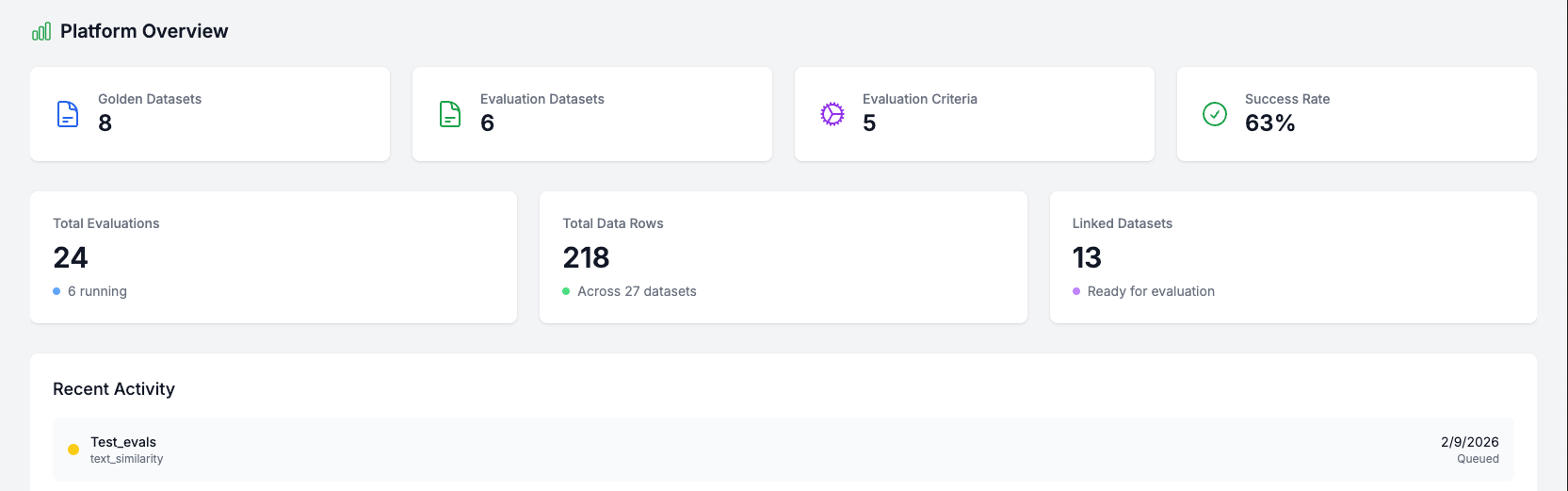The image size is (1568, 491).
Task: Click the text_similarity label under Test_evals
Action: click(126, 459)
